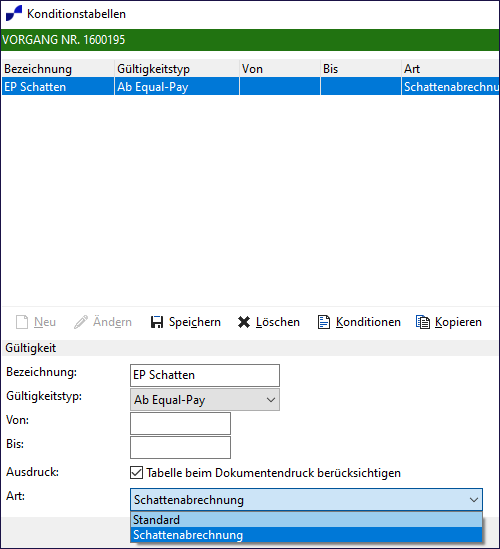Sort by the Gültigkeitstyp column header
The height and width of the screenshot is (549, 500).
point(177,69)
